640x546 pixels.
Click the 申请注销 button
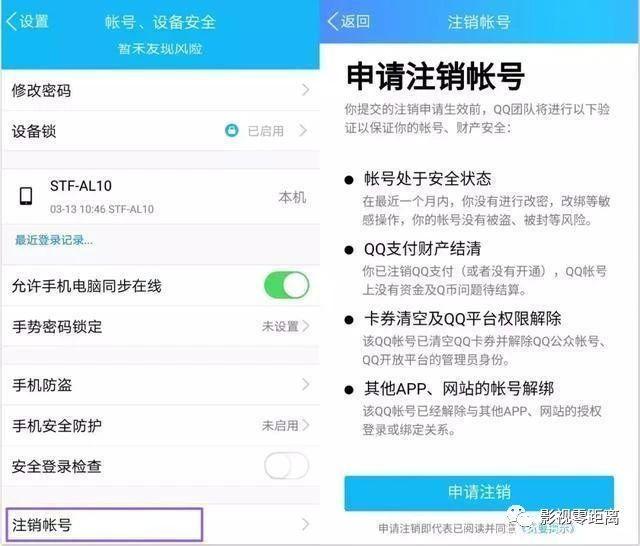479,492
